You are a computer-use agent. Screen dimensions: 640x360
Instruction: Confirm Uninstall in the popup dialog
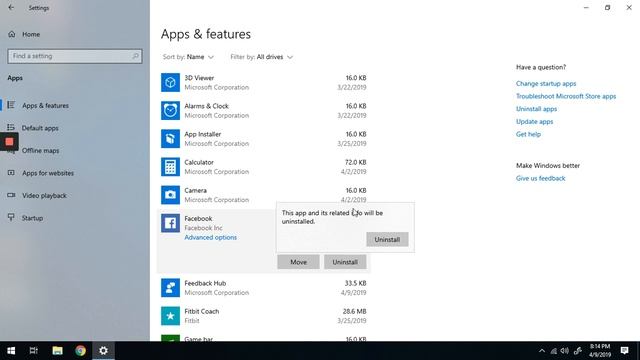point(387,240)
